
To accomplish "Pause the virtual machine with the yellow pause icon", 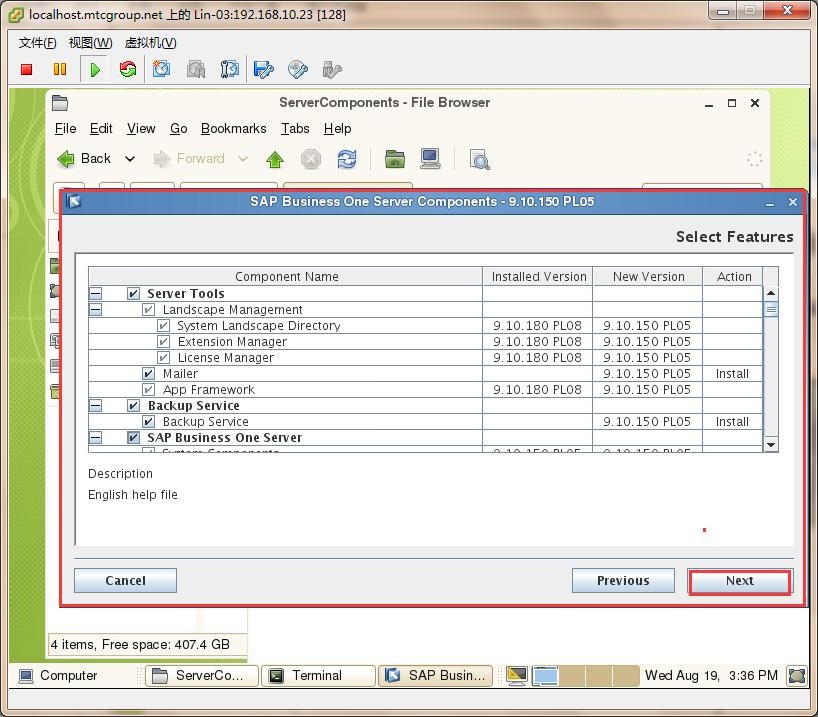I will coord(60,69).
